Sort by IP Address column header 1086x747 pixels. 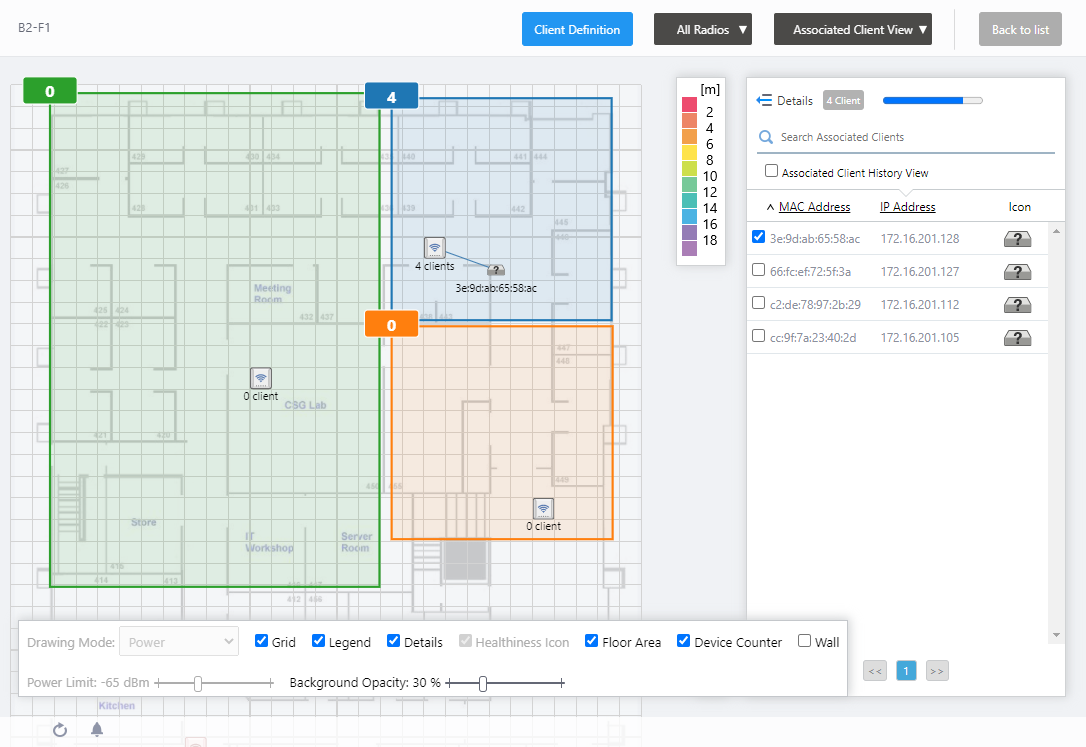pos(907,207)
